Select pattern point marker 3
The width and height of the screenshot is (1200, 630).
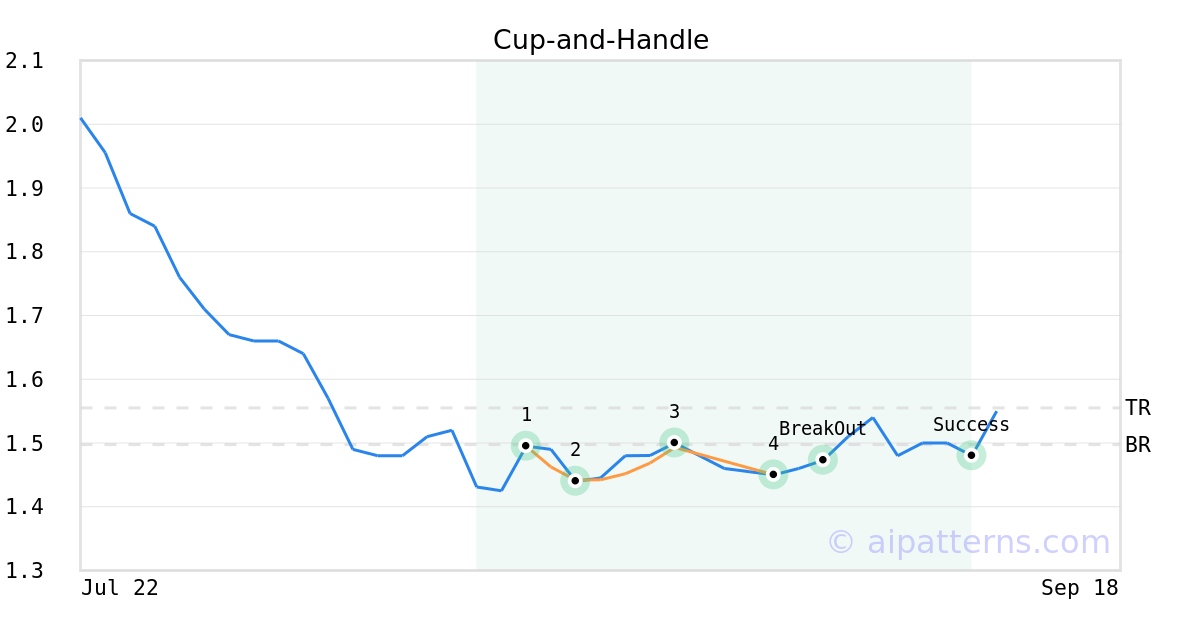tap(674, 442)
